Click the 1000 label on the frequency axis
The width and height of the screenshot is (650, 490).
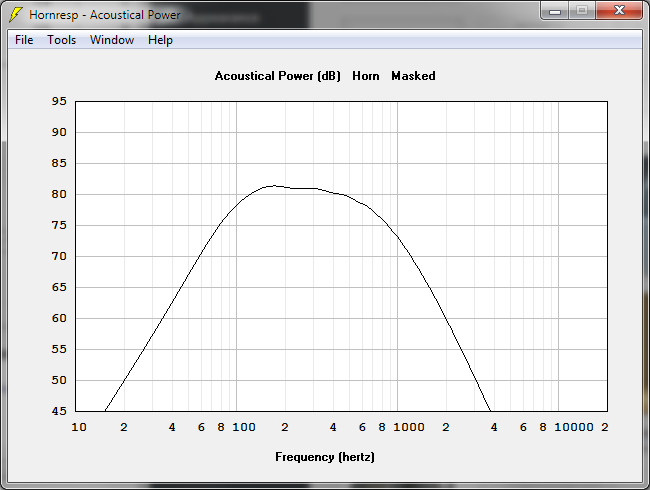click(408, 428)
